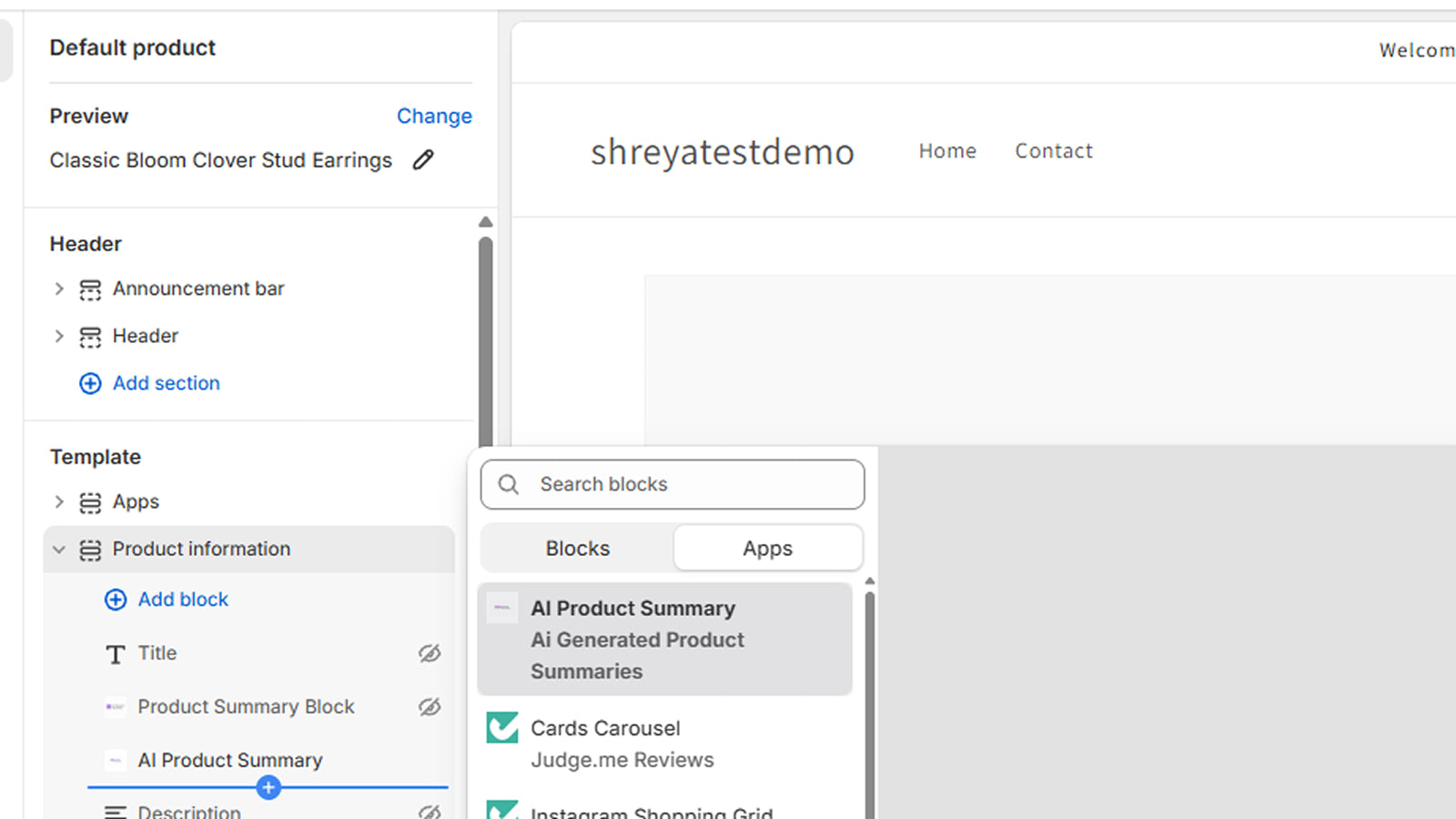
Task: Click the plus icon next to Add block
Action: [x=116, y=600]
